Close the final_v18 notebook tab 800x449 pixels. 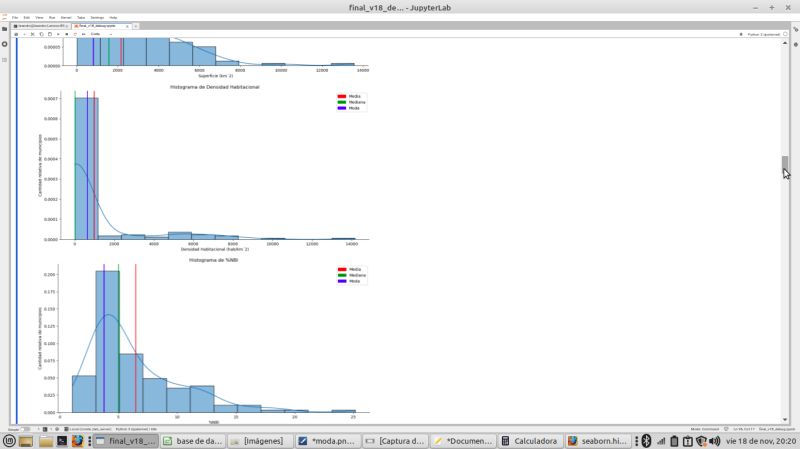pyautogui.click(x=128, y=26)
